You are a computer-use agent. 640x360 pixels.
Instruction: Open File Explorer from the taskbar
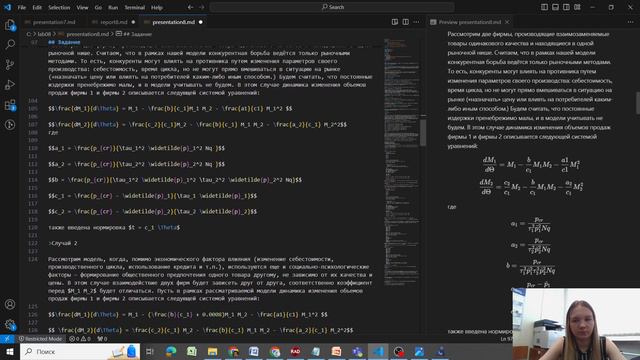tap(212, 351)
